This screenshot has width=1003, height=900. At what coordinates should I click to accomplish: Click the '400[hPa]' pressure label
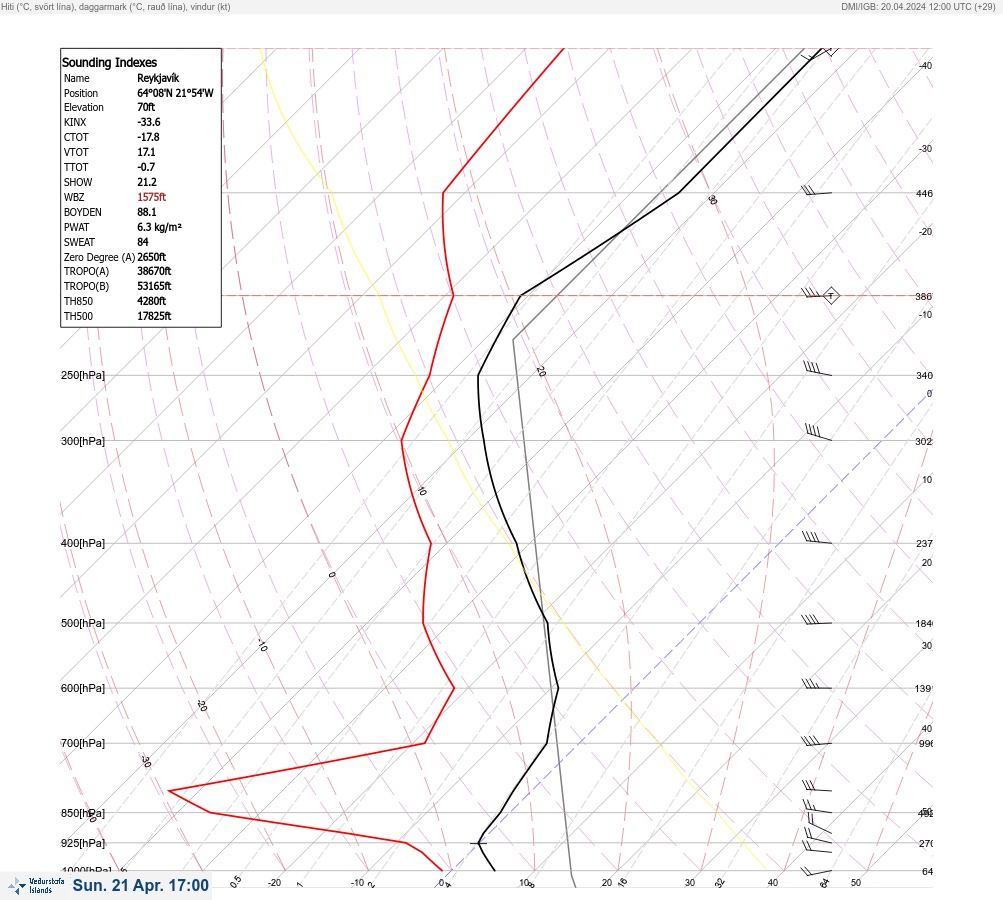(x=83, y=543)
